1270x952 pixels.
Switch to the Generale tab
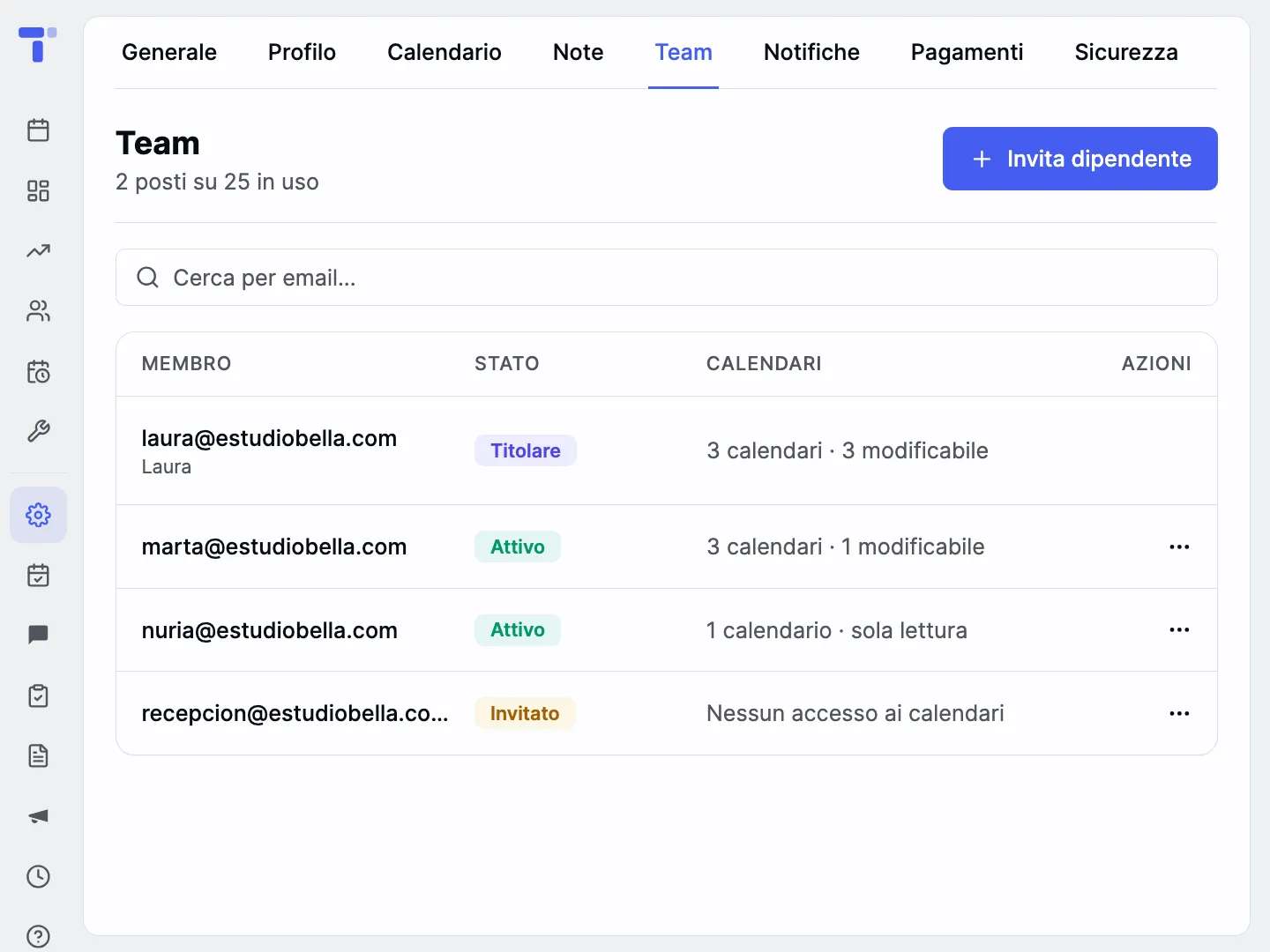coord(169,52)
